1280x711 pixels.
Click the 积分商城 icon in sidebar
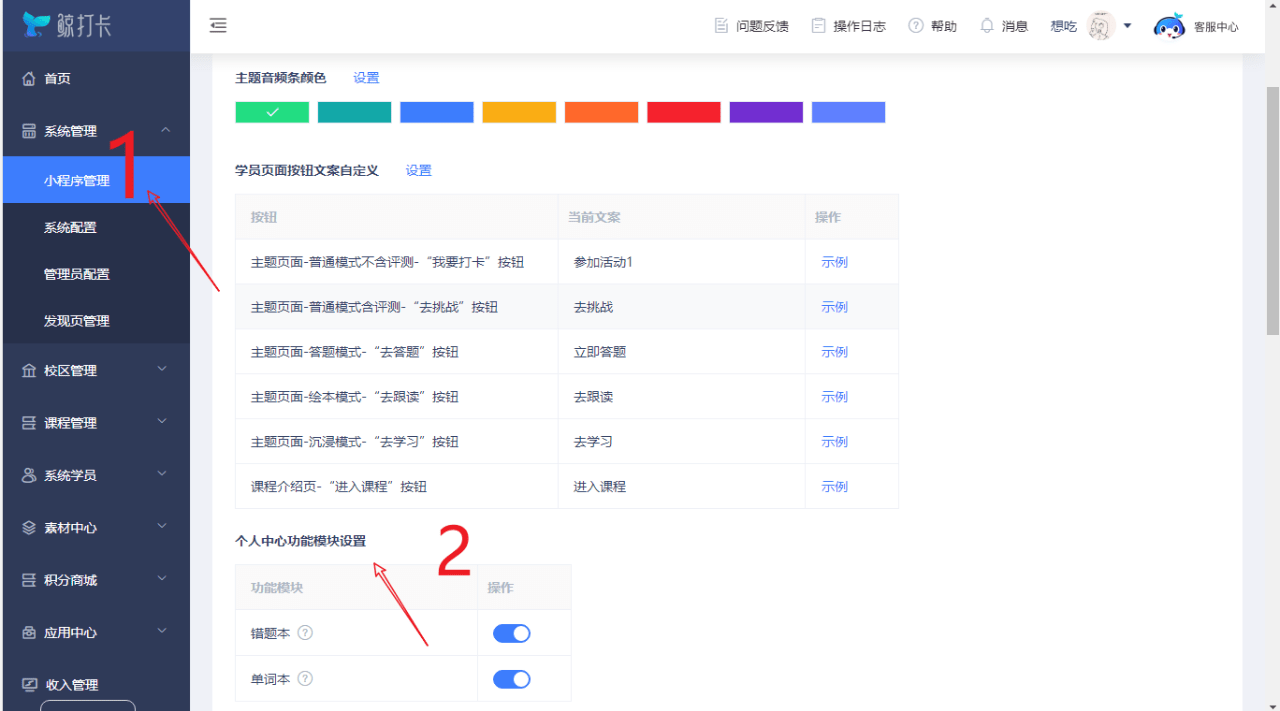point(29,580)
